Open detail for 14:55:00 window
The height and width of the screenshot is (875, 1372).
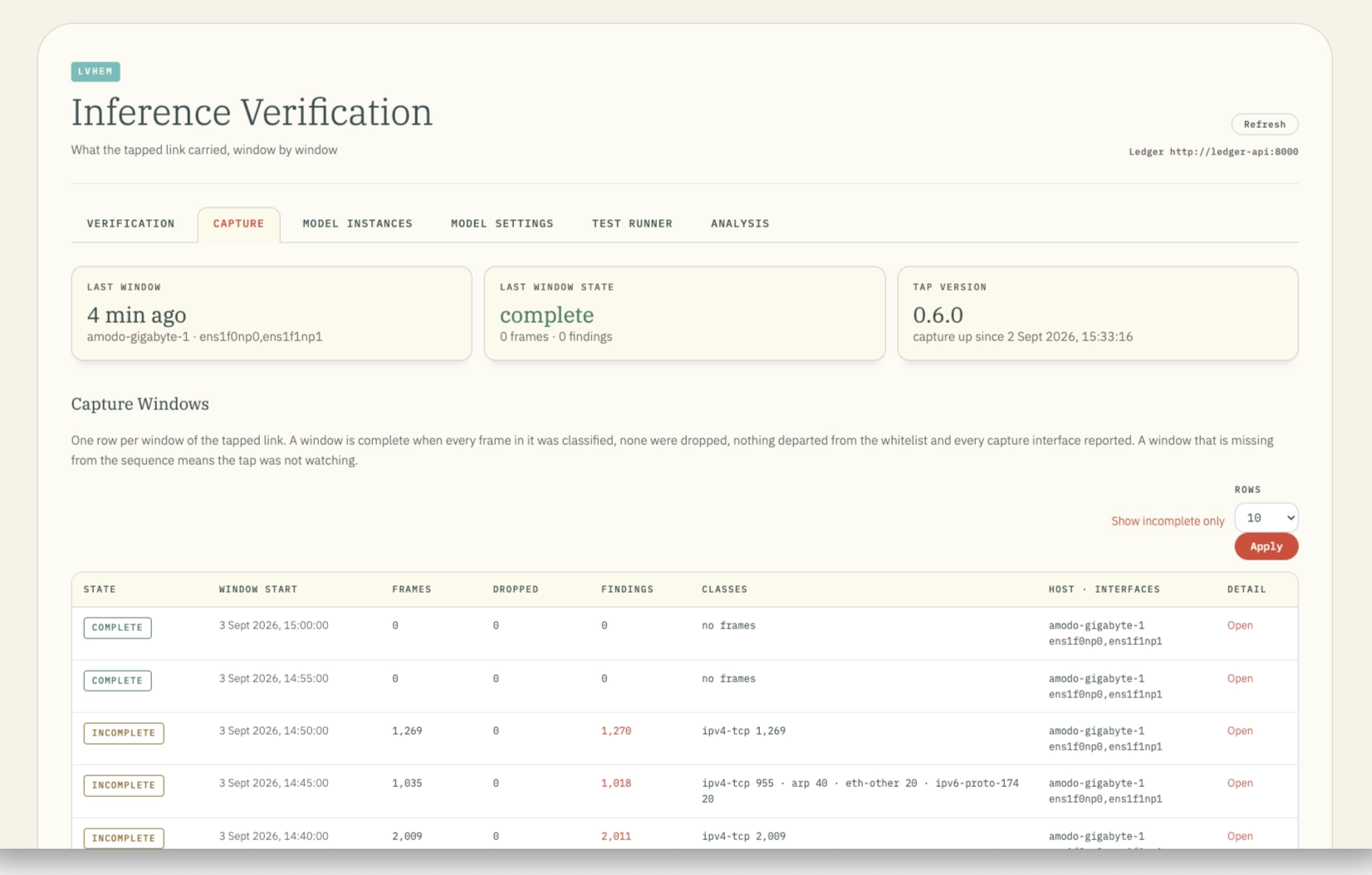[1240, 679]
